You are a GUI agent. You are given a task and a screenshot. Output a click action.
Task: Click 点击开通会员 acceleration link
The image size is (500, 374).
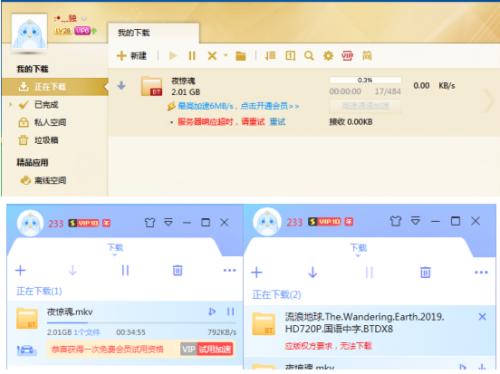coord(269,106)
